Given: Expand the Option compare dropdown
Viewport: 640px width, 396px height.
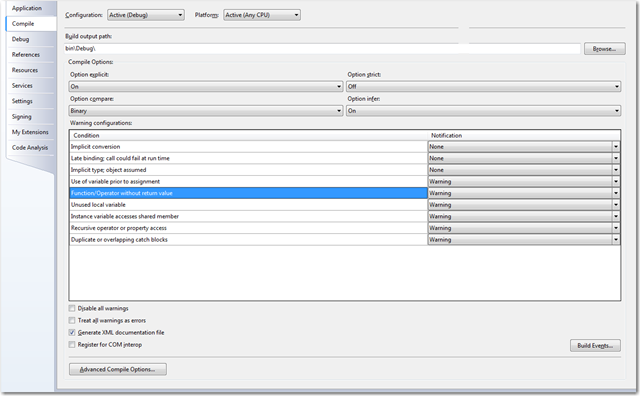Looking at the screenshot, I should click(206, 111).
